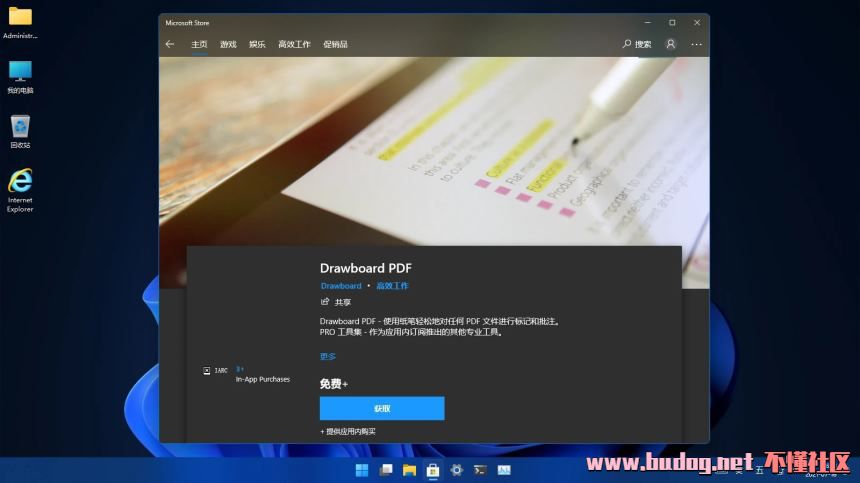This screenshot has height=483, width=860.
Task: Select the 回收站 recycle bin icon
Action: click(x=20, y=132)
